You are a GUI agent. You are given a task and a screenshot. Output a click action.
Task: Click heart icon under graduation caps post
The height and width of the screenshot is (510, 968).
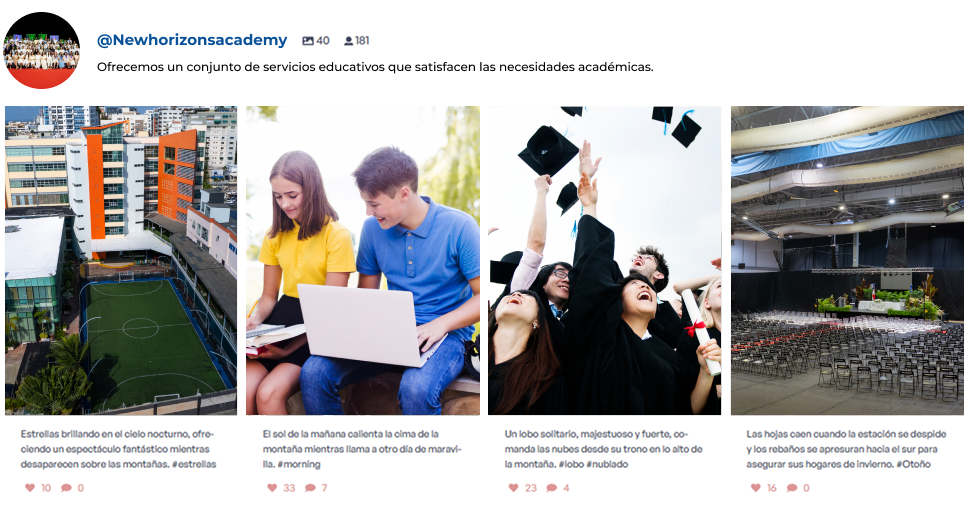513,488
